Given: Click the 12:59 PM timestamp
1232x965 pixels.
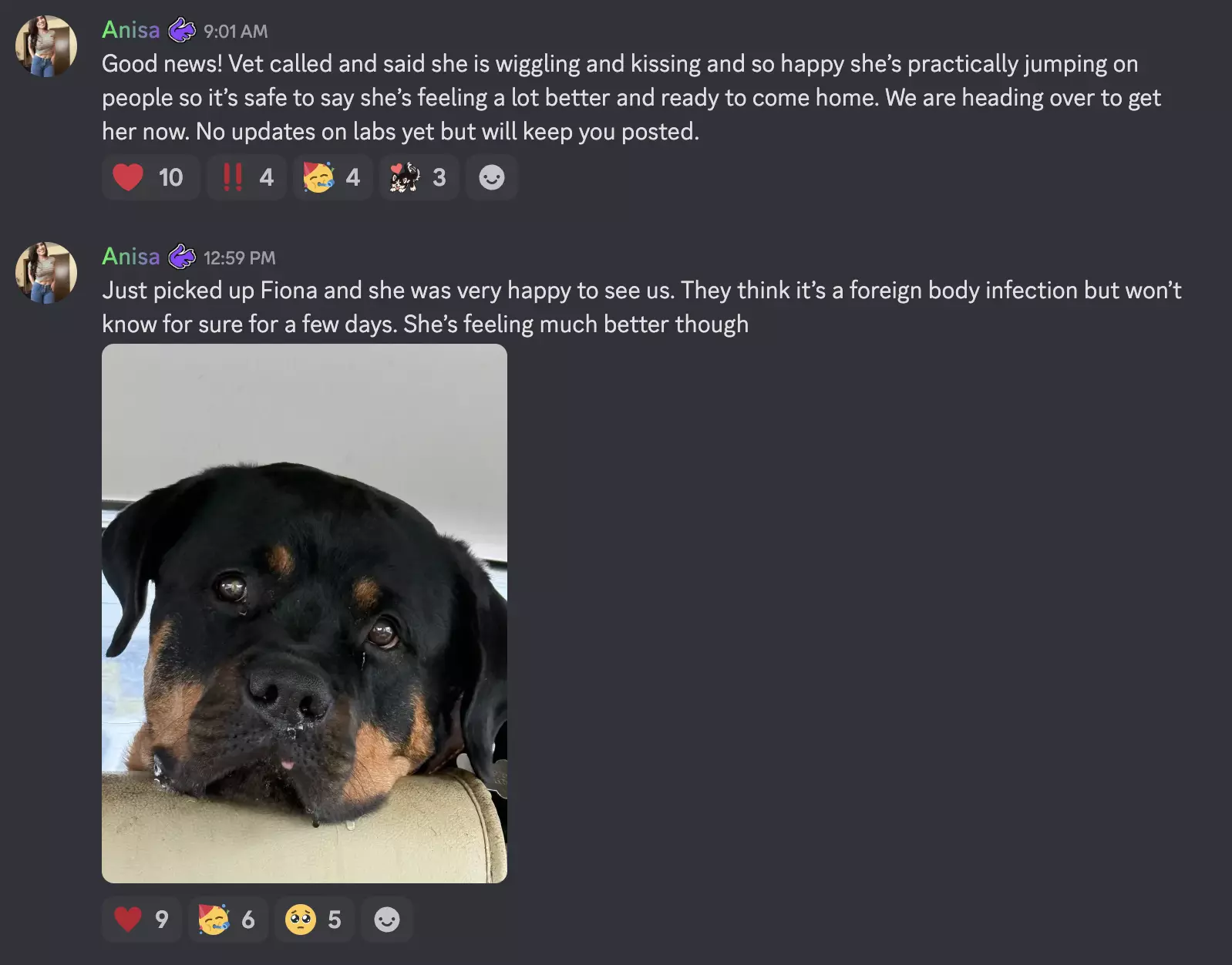Looking at the screenshot, I should (240, 258).
